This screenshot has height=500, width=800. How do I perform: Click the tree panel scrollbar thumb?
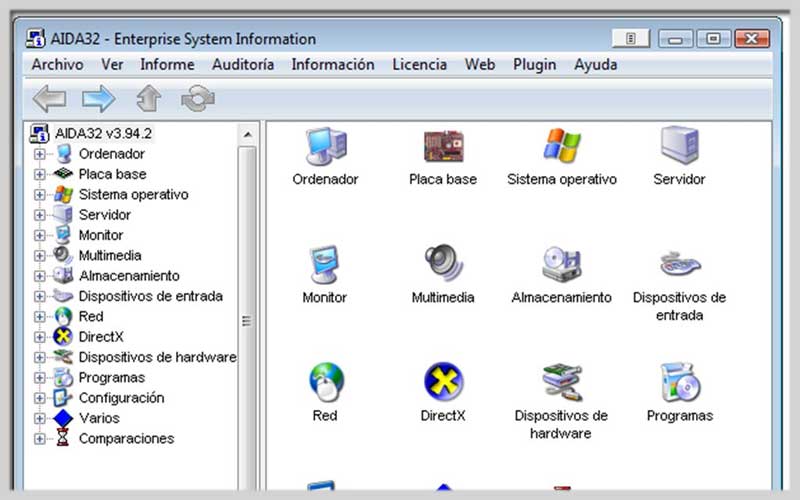pyautogui.click(x=247, y=319)
